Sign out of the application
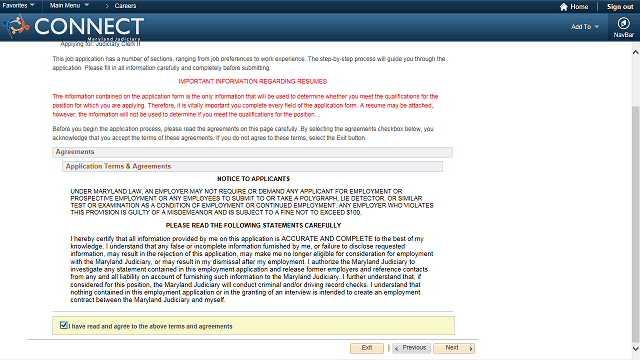The height and width of the screenshot is (360, 640). click(620, 7)
